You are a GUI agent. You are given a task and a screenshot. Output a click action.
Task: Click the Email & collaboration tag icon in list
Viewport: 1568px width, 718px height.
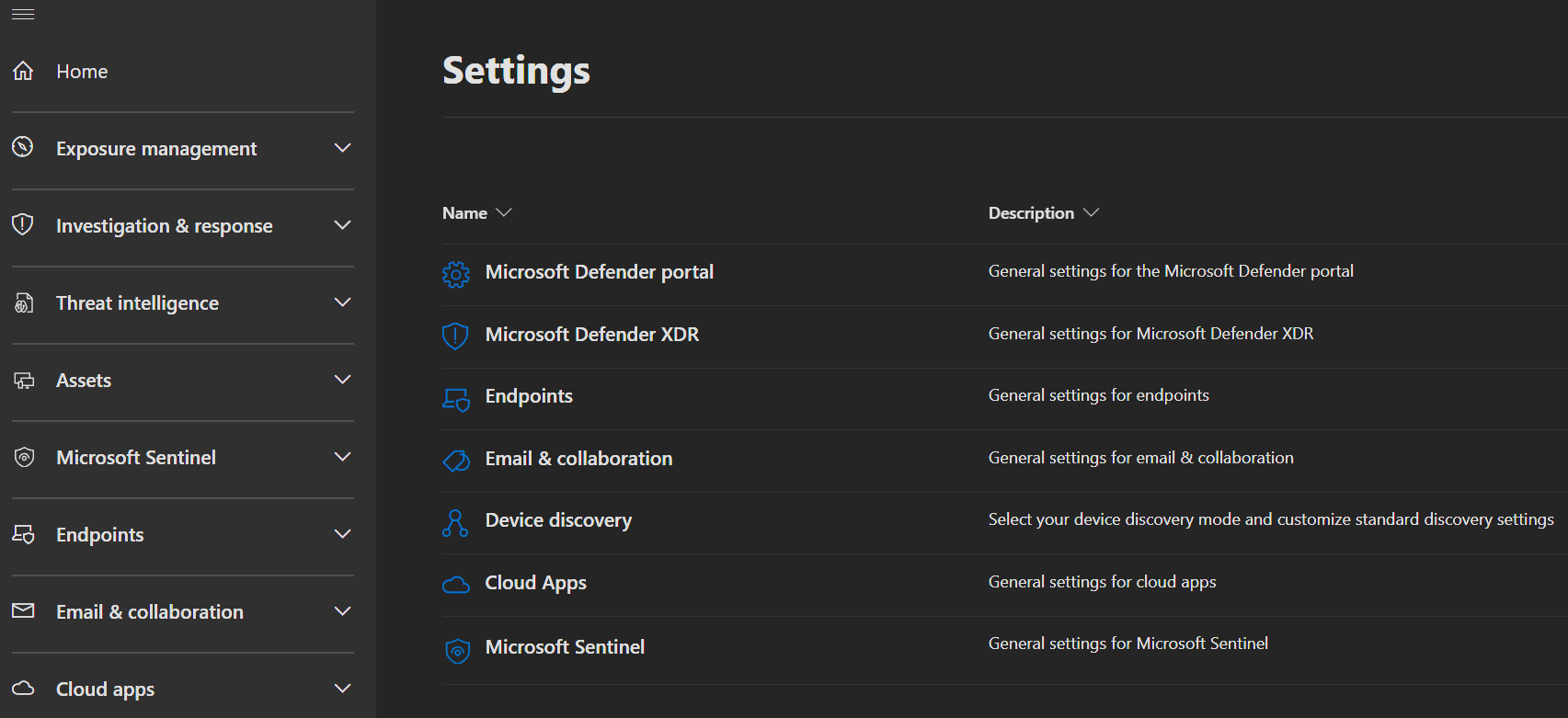pos(455,461)
